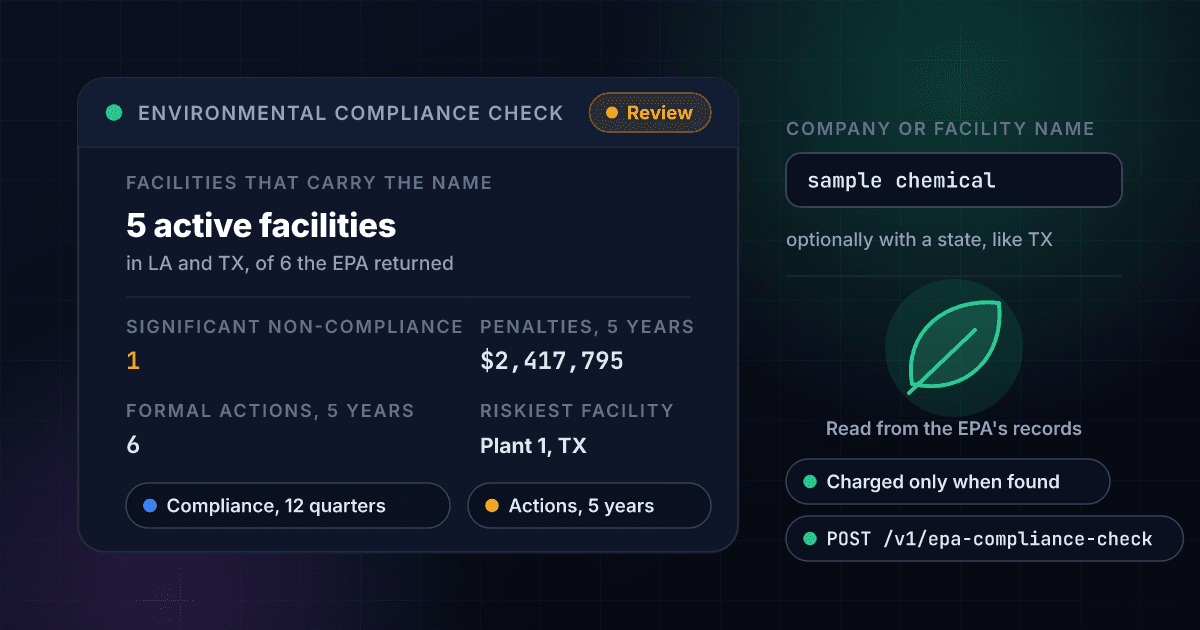This screenshot has width=1200, height=630.
Task: Click the blue dot in Compliance pill
Action: [x=150, y=506]
